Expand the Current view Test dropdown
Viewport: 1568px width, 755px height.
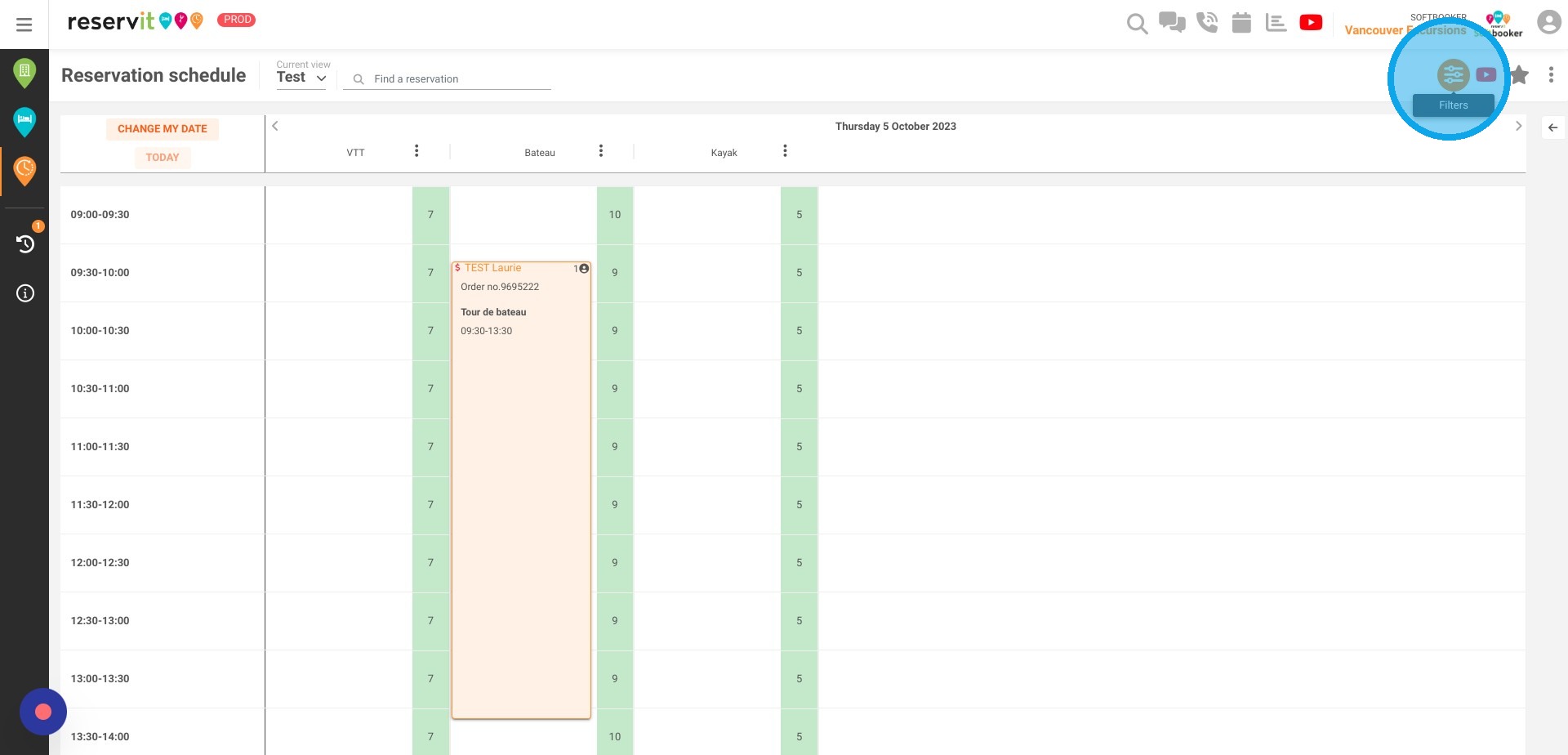coord(301,78)
